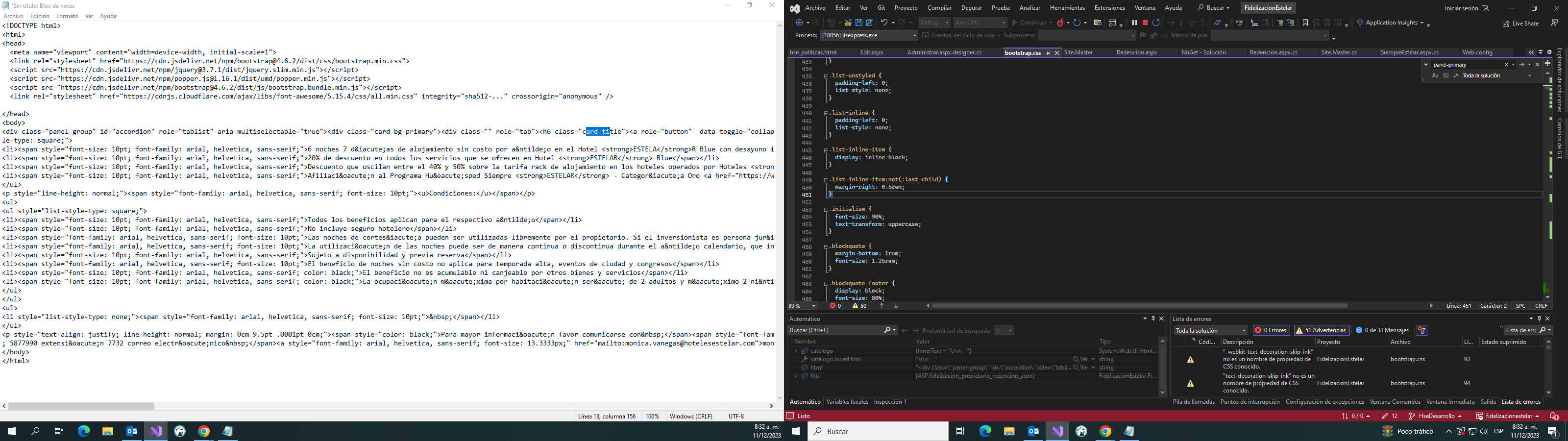The width and height of the screenshot is (1568, 441).
Task: Click Find Next arrow in editor find box
Action: click(1522, 65)
